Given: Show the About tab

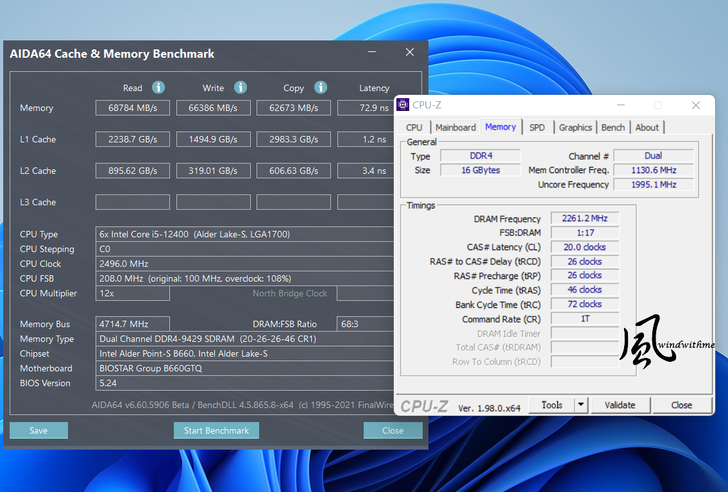Looking at the screenshot, I should pos(647,127).
